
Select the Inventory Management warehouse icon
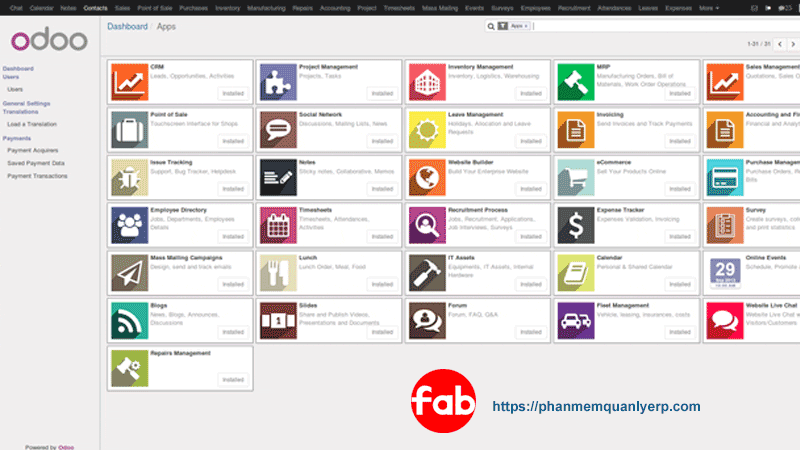(x=427, y=82)
